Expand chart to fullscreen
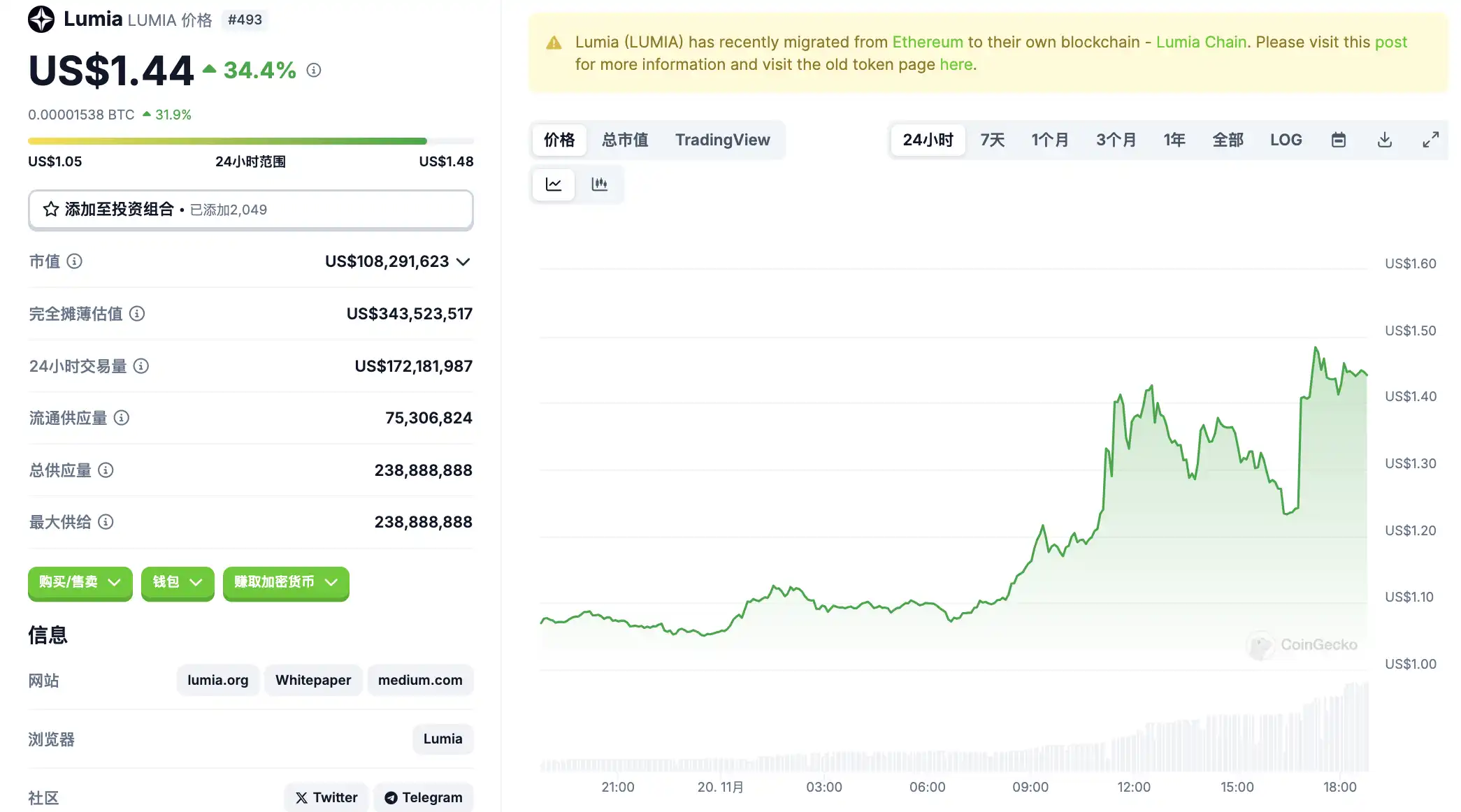Screen dimensions: 1461x812 pos(1431,140)
